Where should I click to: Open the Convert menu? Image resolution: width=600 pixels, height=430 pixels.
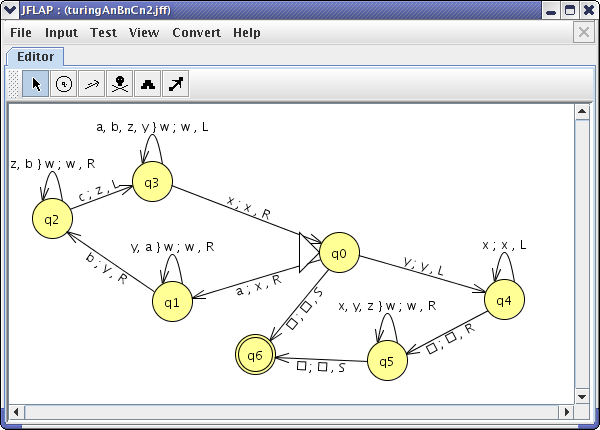pyautogui.click(x=196, y=33)
